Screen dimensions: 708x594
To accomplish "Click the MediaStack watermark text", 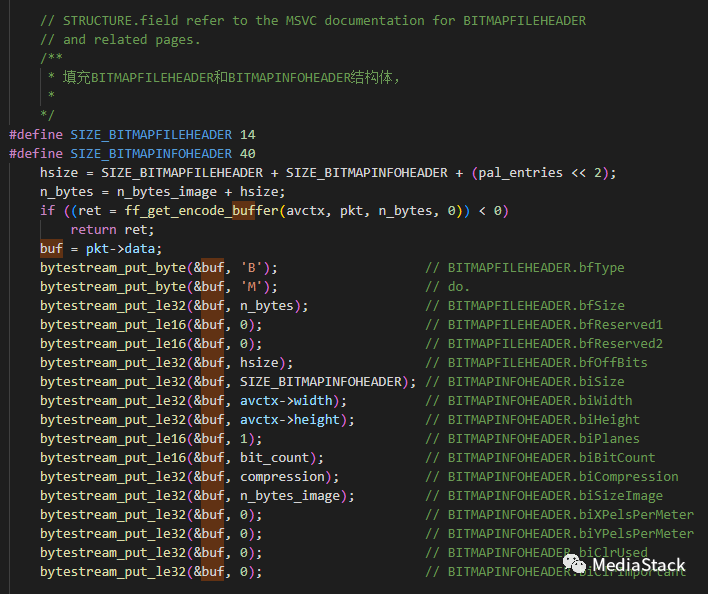I will tap(647, 566).
